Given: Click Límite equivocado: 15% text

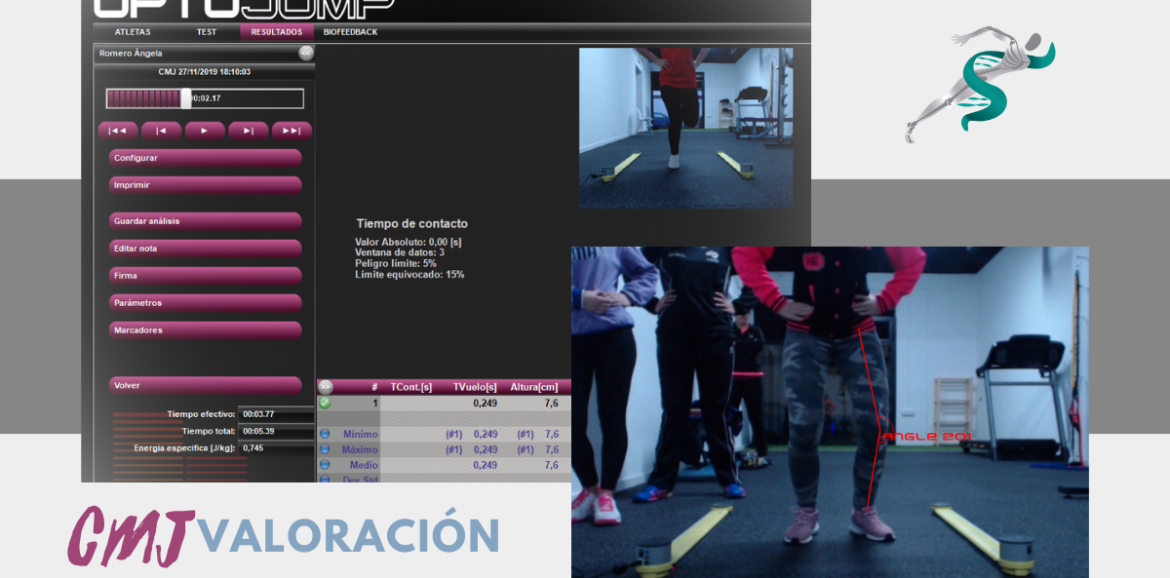Looking at the screenshot, I should coord(410,274).
